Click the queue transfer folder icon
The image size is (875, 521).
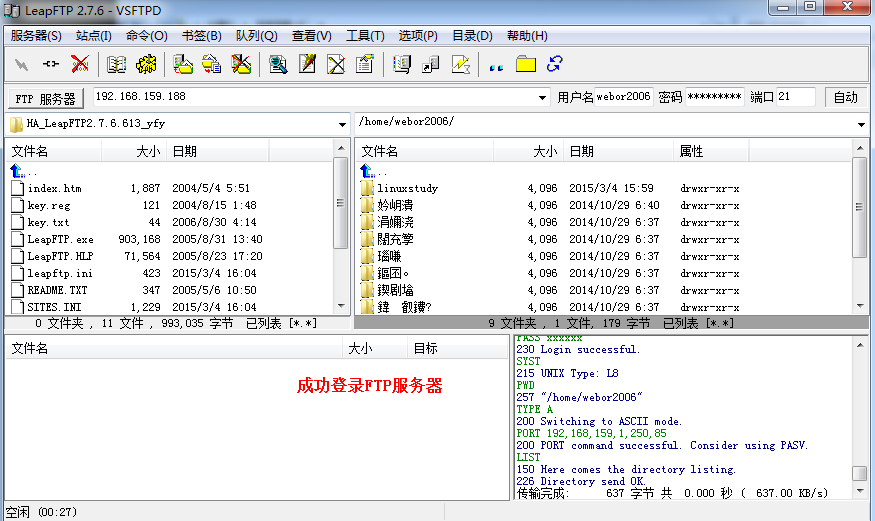211,64
